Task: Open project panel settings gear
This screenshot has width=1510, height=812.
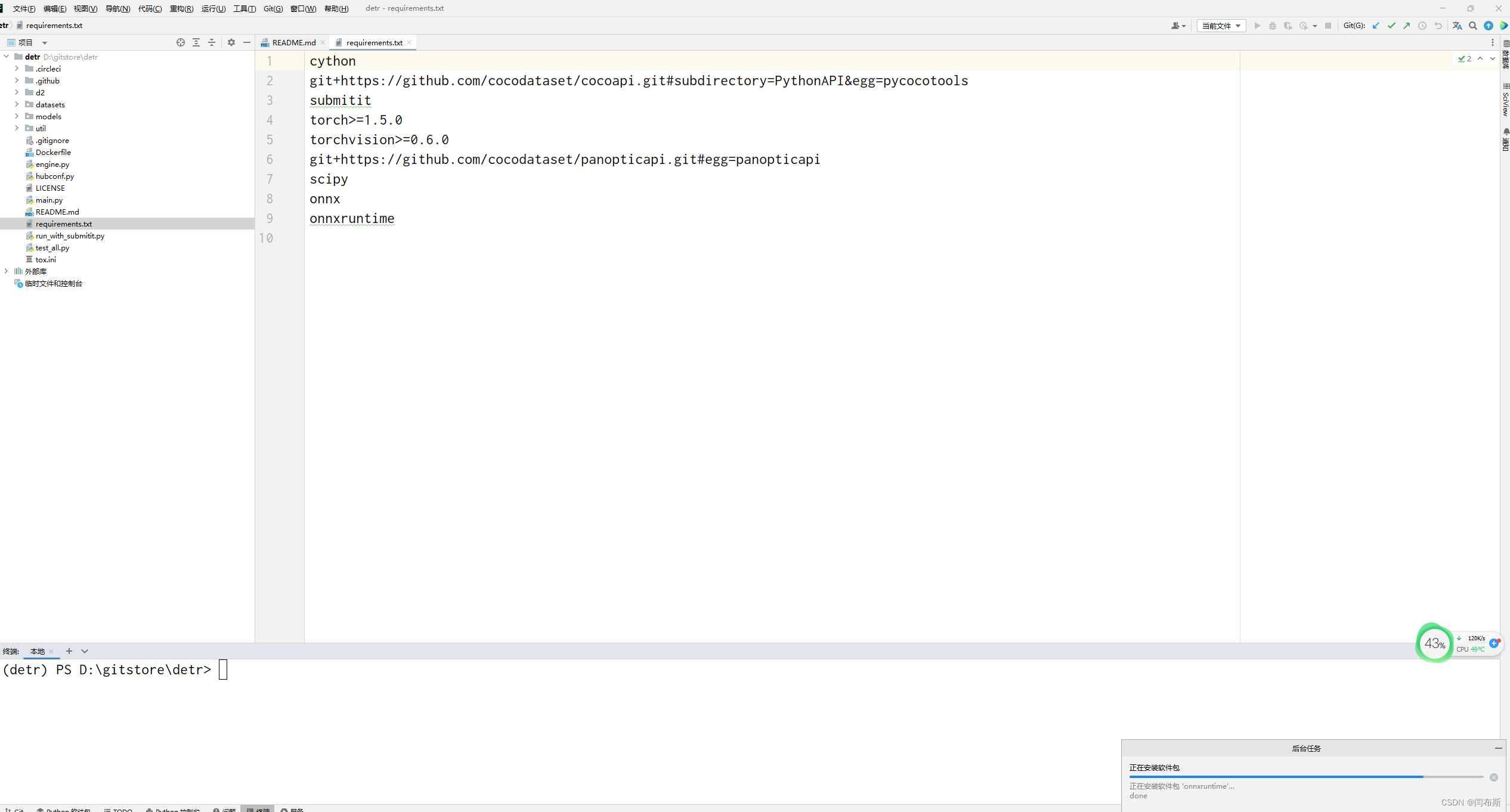Action: (x=231, y=42)
